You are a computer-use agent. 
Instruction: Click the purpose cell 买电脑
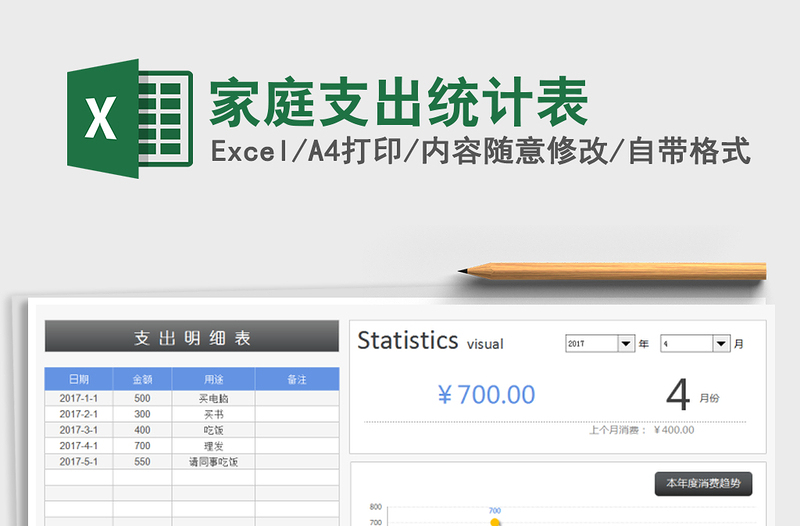[213, 398]
